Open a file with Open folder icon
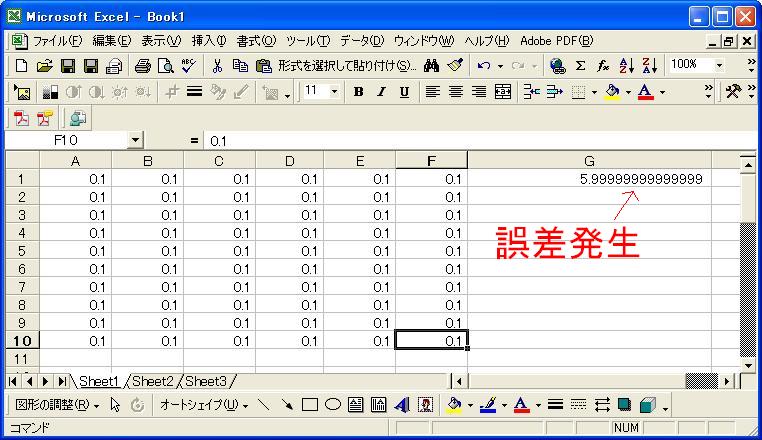 pos(44,65)
